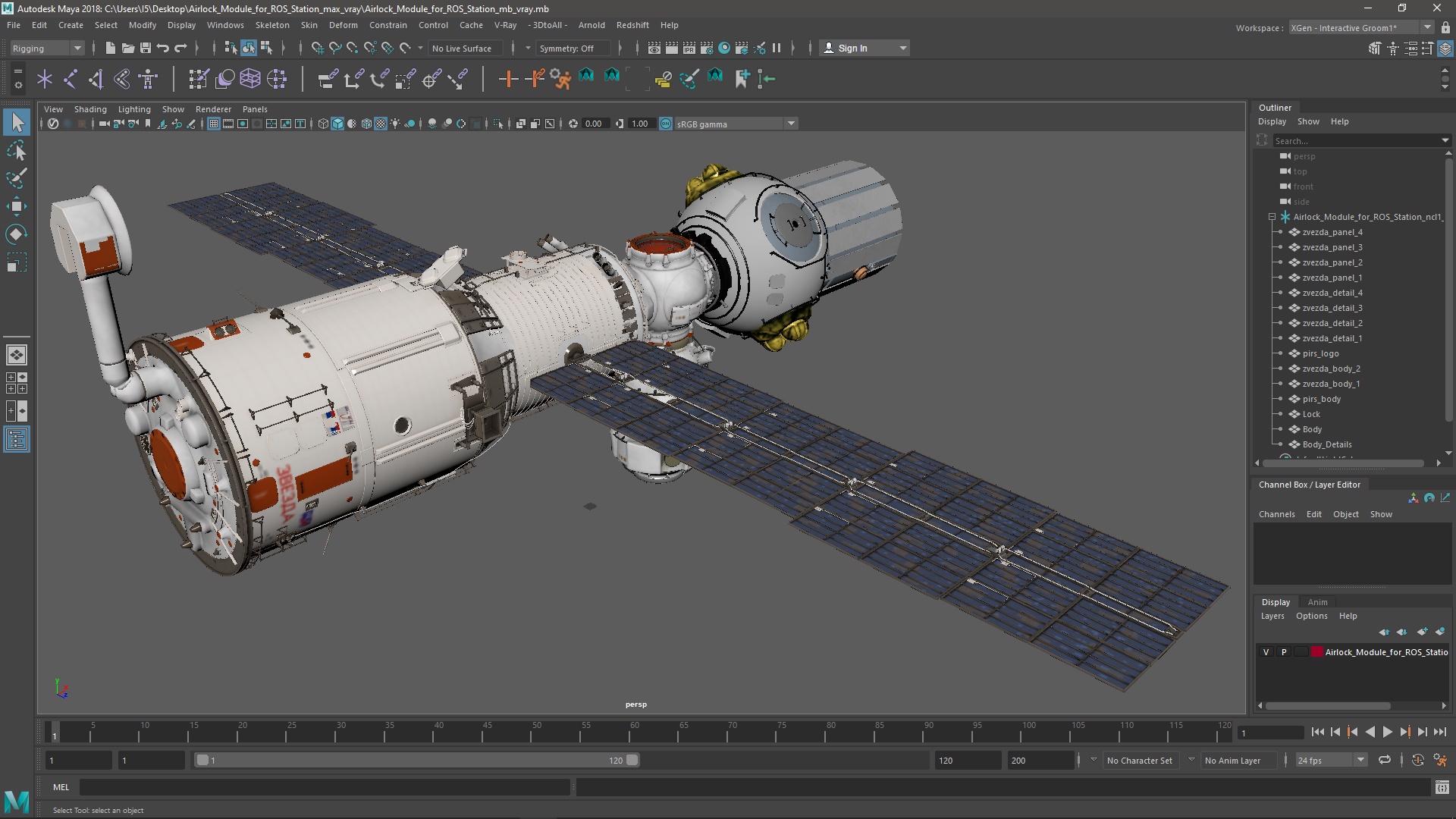Toggle playback P box for Airlock layer
The width and height of the screenshot is (1456, 819).
coord(1284,652)
